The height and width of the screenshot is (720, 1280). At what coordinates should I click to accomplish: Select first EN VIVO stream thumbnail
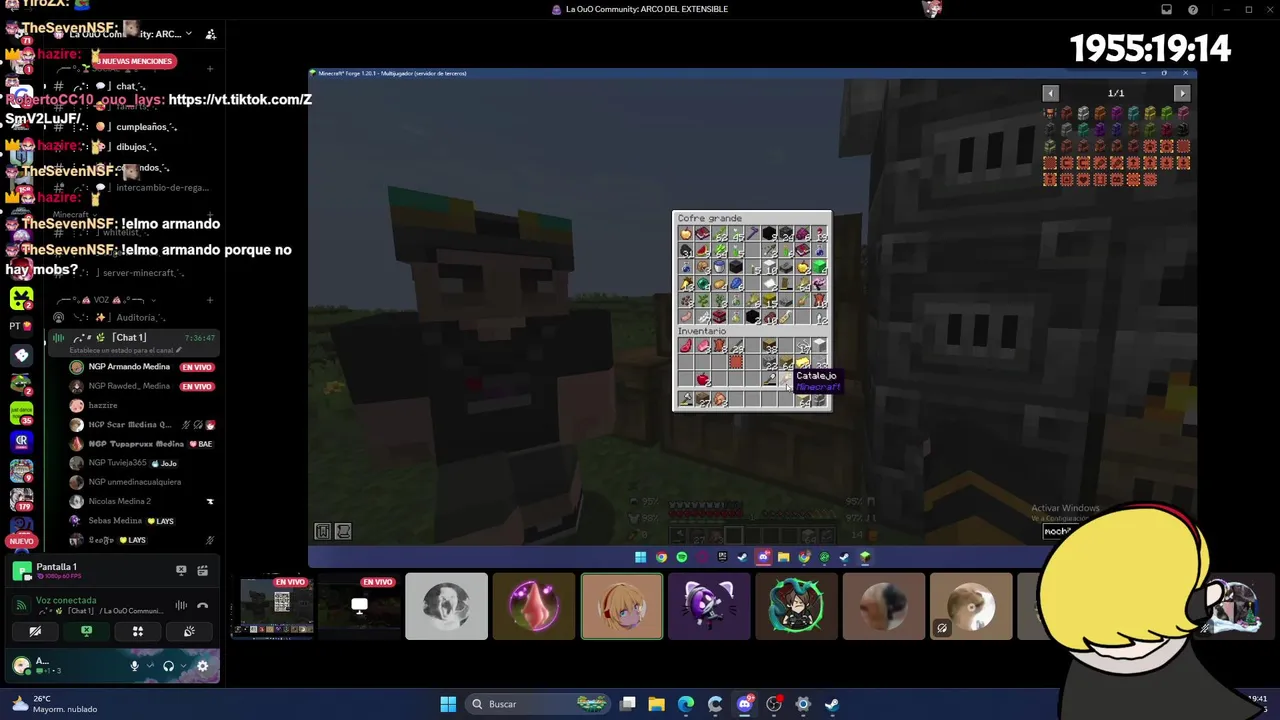tap(272, 606)
